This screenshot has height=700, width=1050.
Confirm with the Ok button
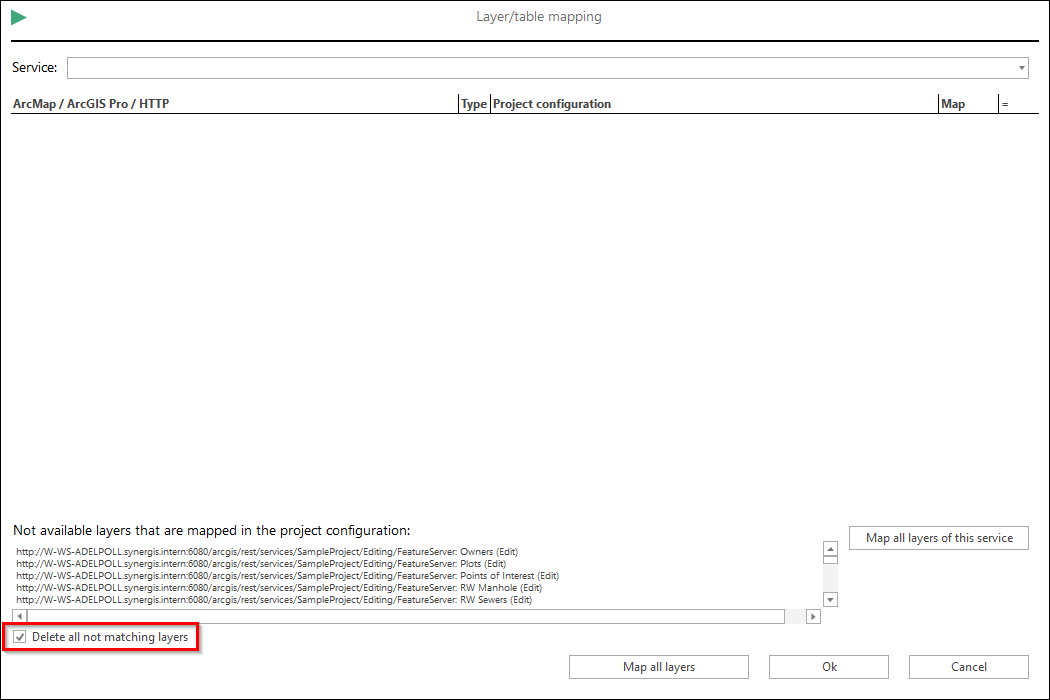coord(828,667)
